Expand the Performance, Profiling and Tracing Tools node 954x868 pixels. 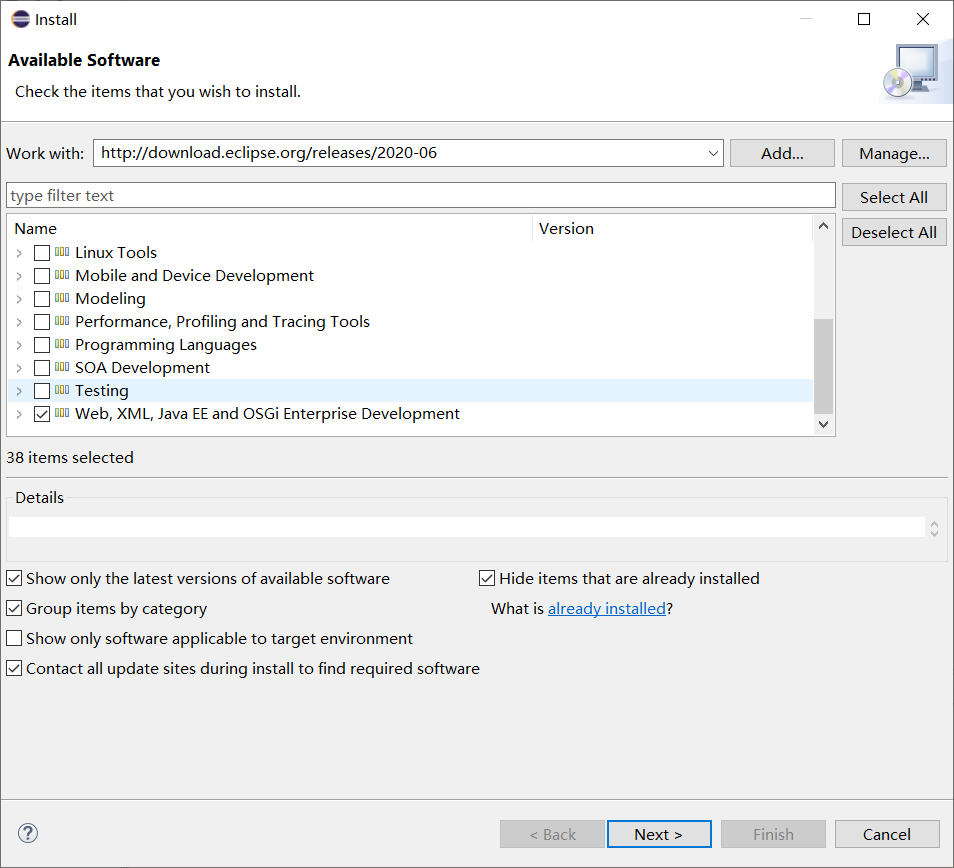click(19, 322)
